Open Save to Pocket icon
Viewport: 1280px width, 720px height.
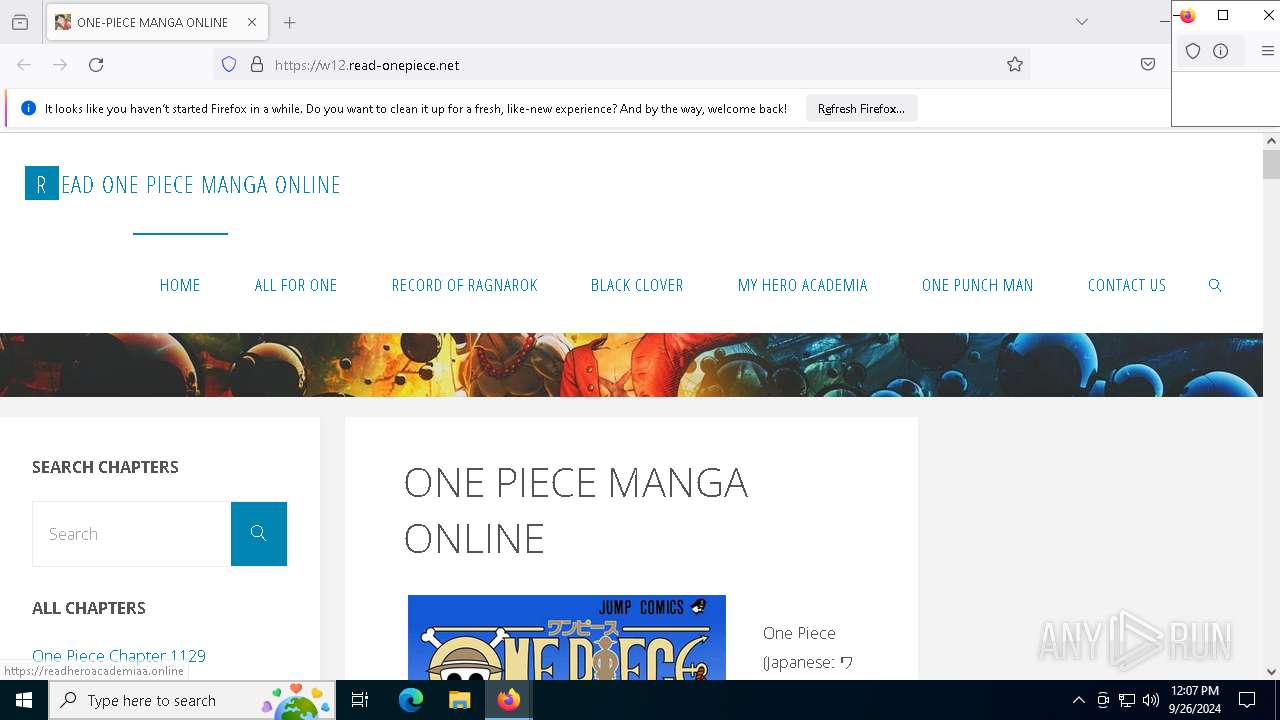(x=1148, y=65)
